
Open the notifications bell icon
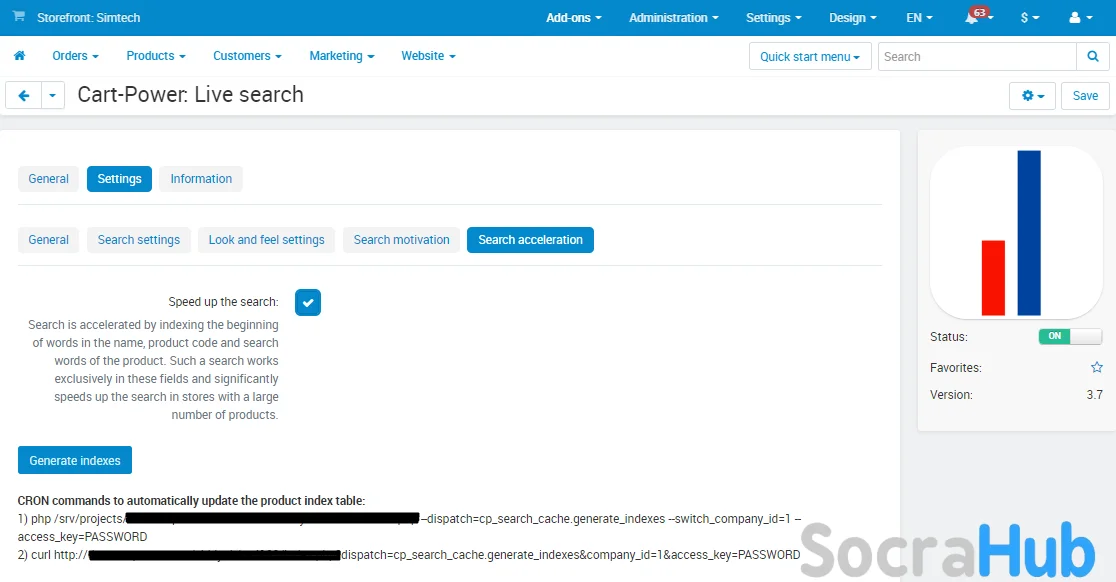pos(973,18)
